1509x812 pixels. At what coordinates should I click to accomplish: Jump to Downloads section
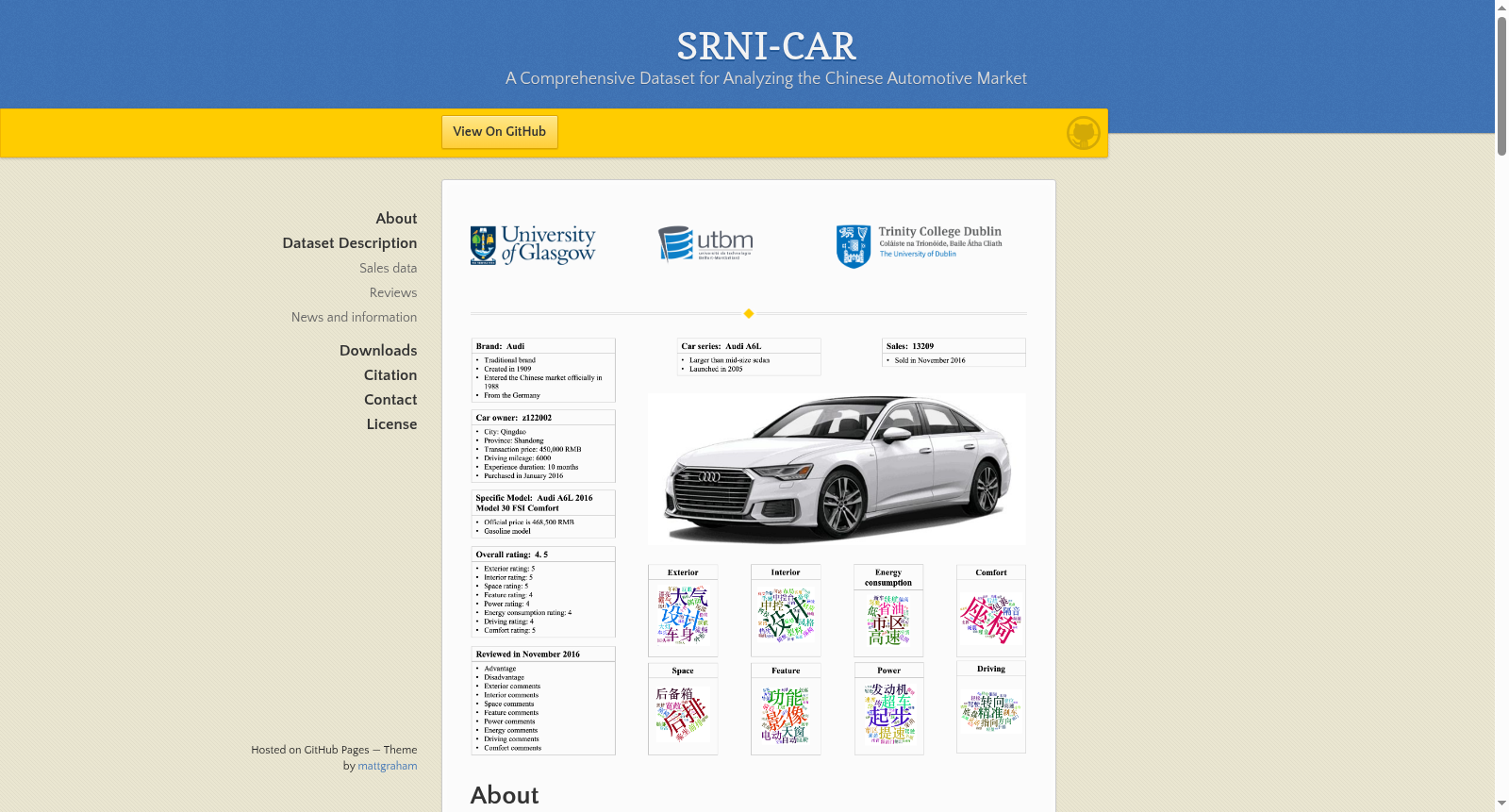[378, 351]
